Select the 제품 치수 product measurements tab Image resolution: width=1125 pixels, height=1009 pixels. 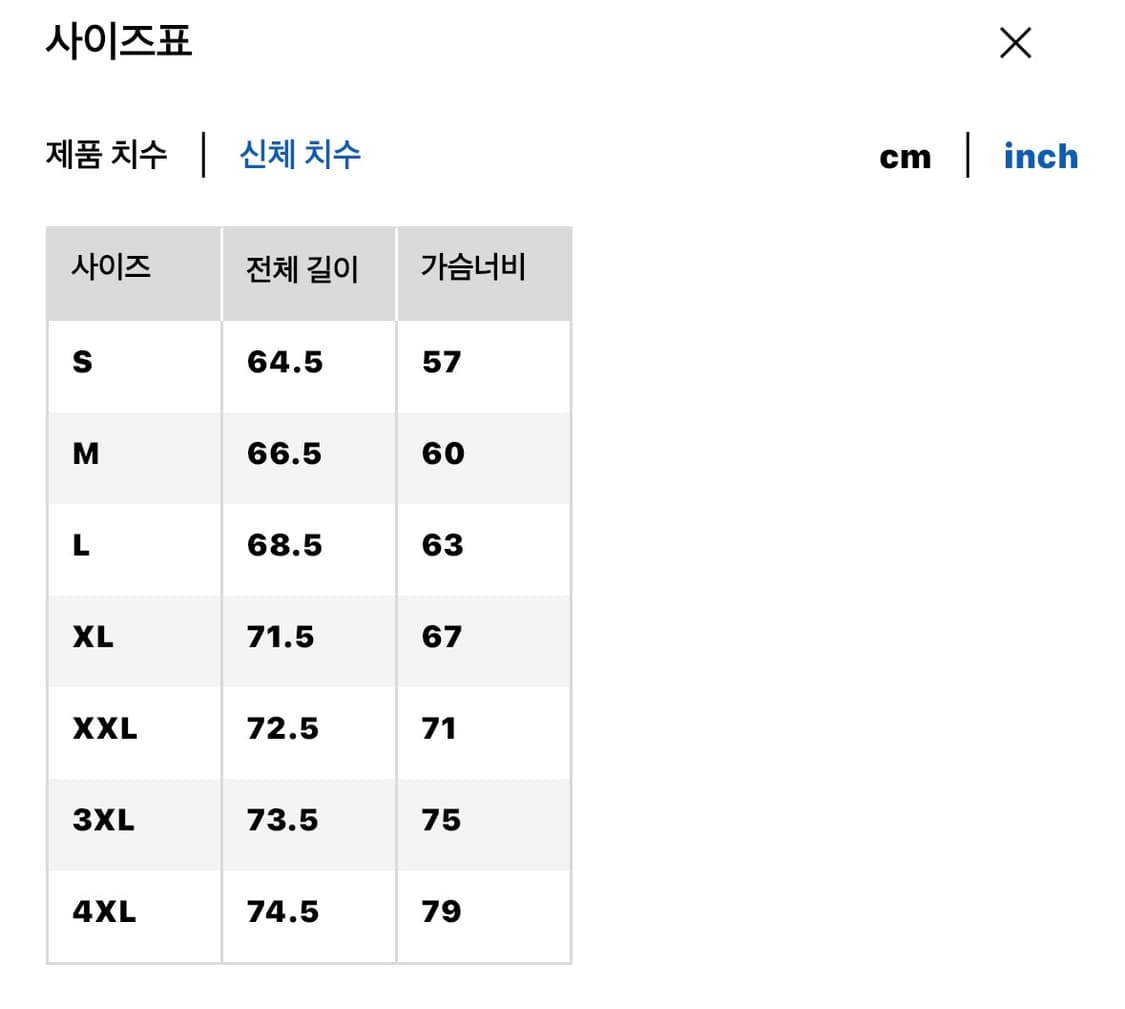[x=106, y=154]
